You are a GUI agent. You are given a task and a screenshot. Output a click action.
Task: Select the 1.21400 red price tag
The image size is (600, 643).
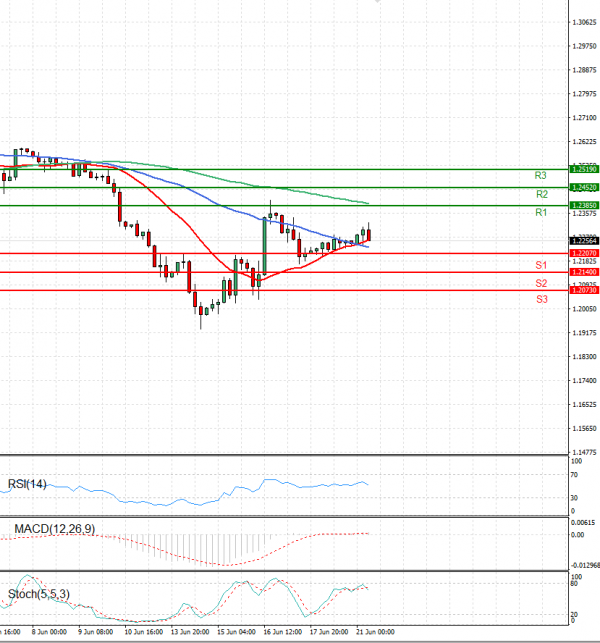coord(584,272)
